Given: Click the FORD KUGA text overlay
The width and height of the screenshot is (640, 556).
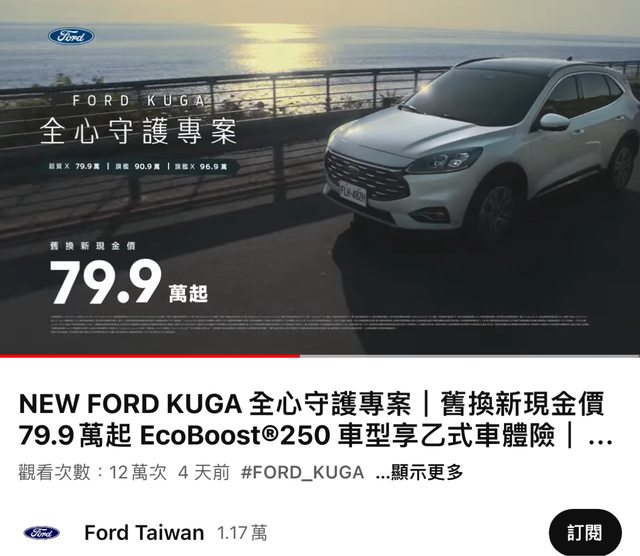Looking at the screenshot, I should (x=139, y=100).
